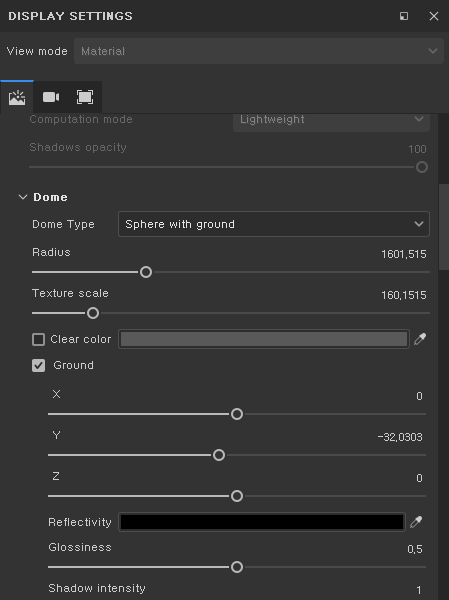Click the Glossiness value 0,5
Screen dimensions: 449x600
click(415, 549)
